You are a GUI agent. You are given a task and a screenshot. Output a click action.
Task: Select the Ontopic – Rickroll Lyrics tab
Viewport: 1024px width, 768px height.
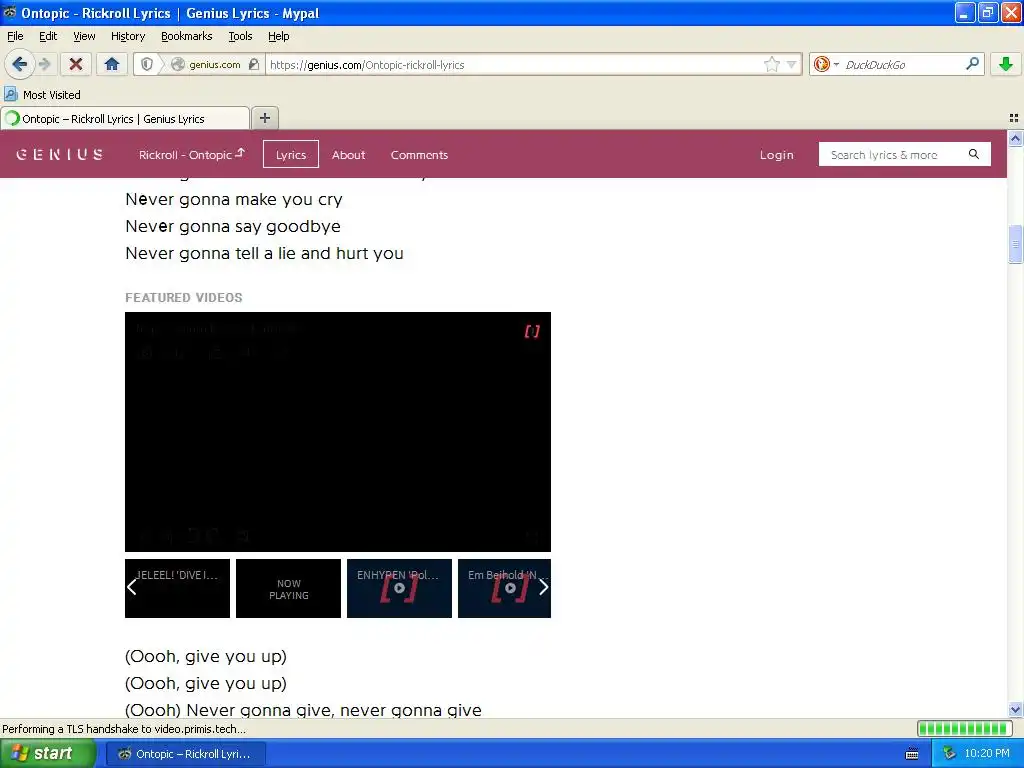tap(125, 119)
